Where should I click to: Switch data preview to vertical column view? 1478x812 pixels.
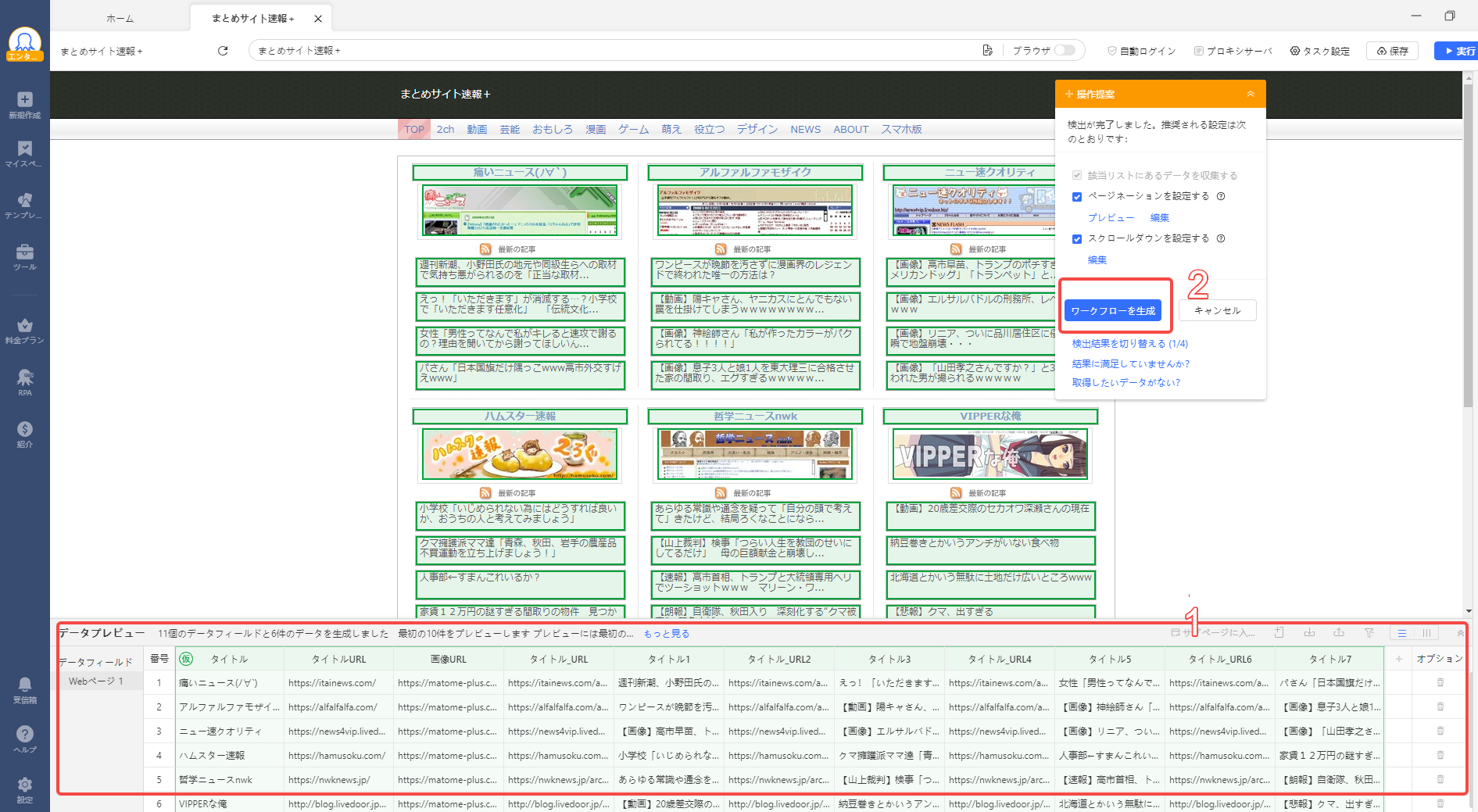click(1426, 633)
